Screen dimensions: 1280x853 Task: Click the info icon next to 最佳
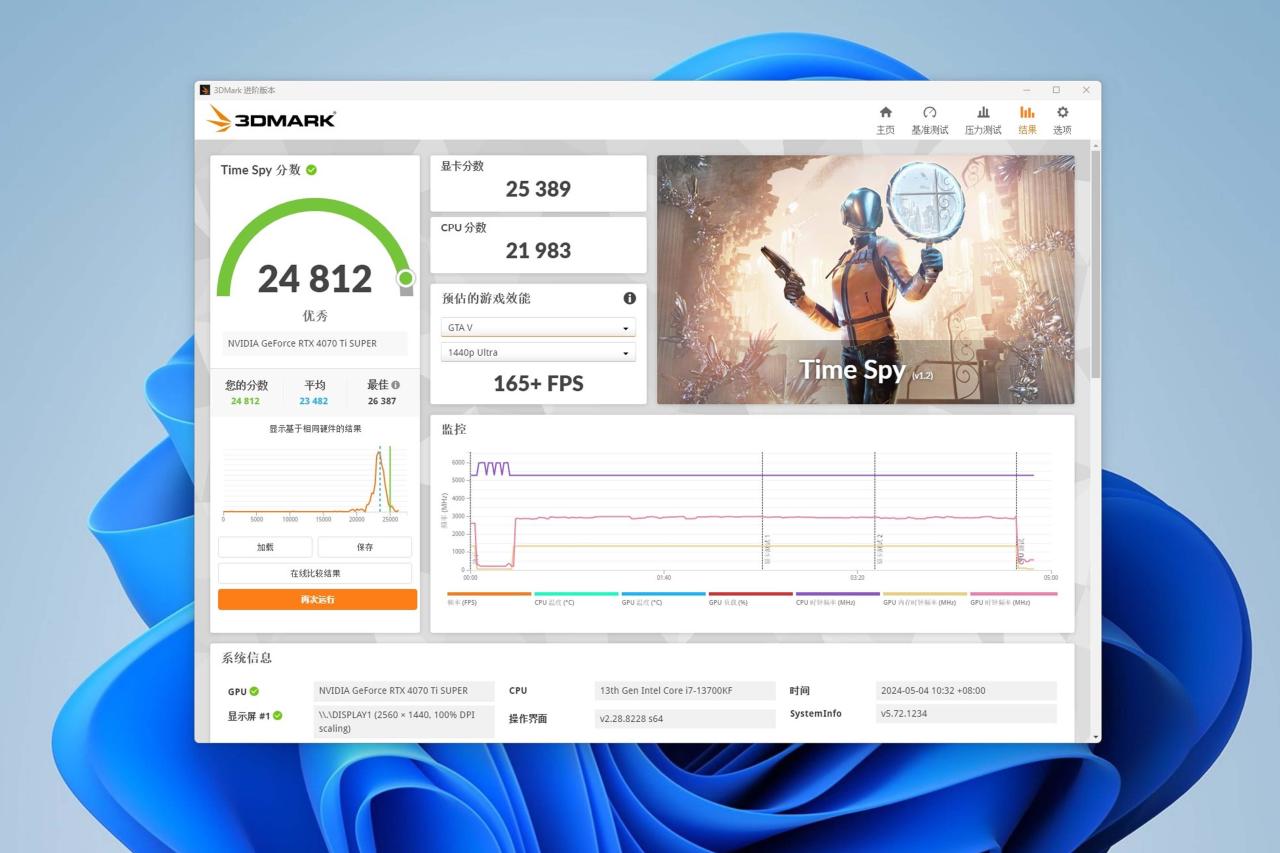(x=396, y=385)
